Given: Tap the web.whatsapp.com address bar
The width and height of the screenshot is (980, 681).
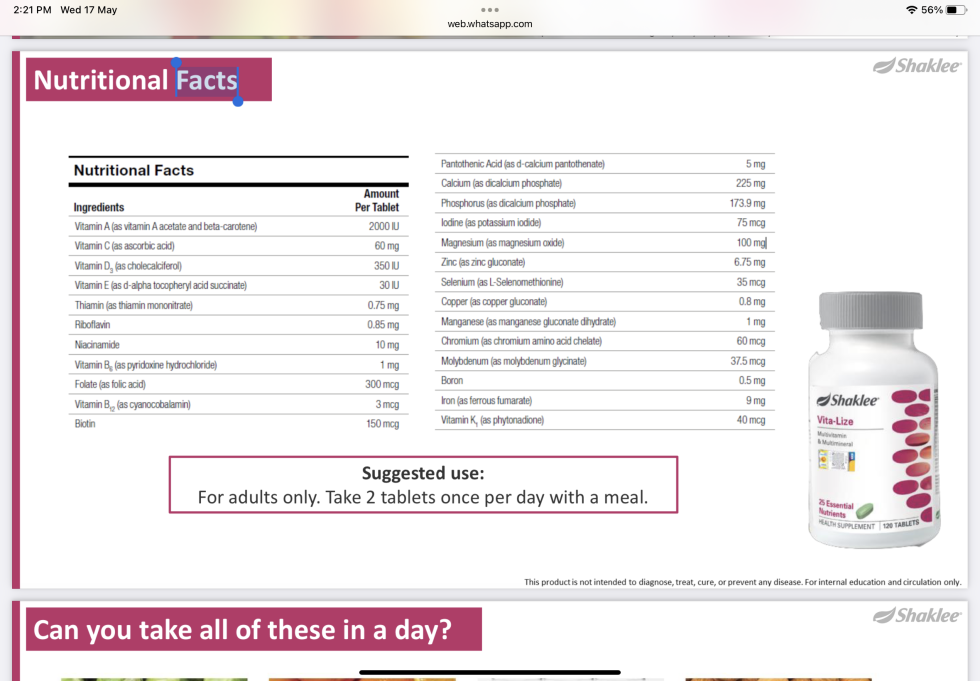Looking at the screenshot, I should pyautogui.click(x=490, y=24).
